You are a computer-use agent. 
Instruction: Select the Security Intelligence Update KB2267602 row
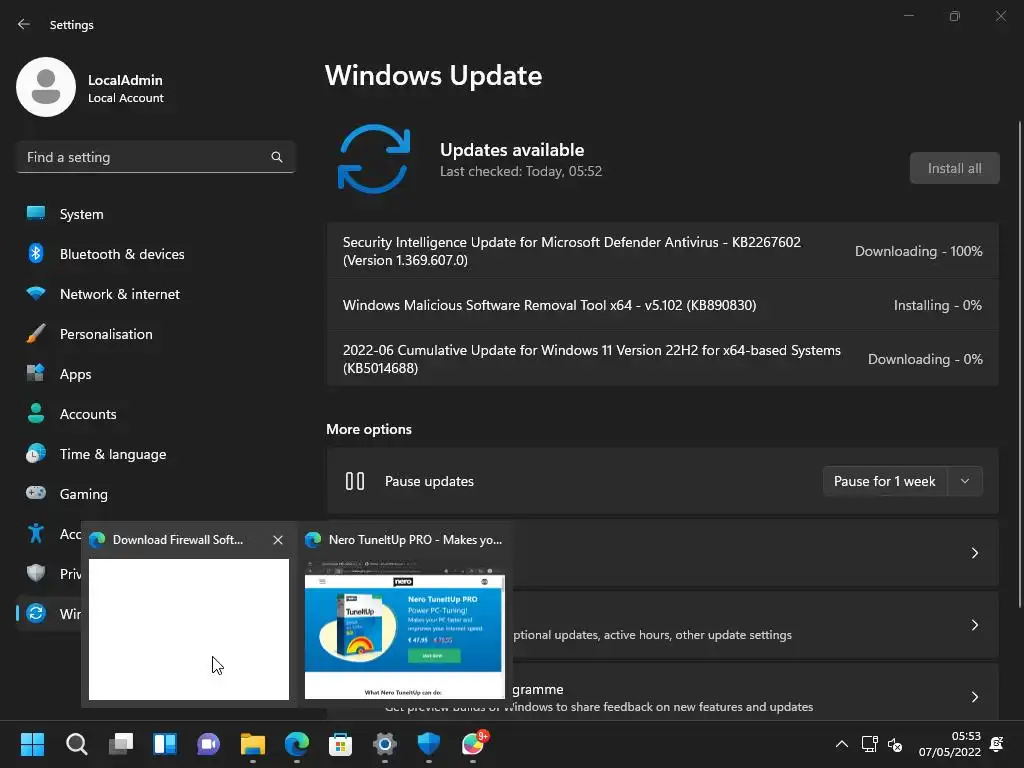(x=662, y=251)
